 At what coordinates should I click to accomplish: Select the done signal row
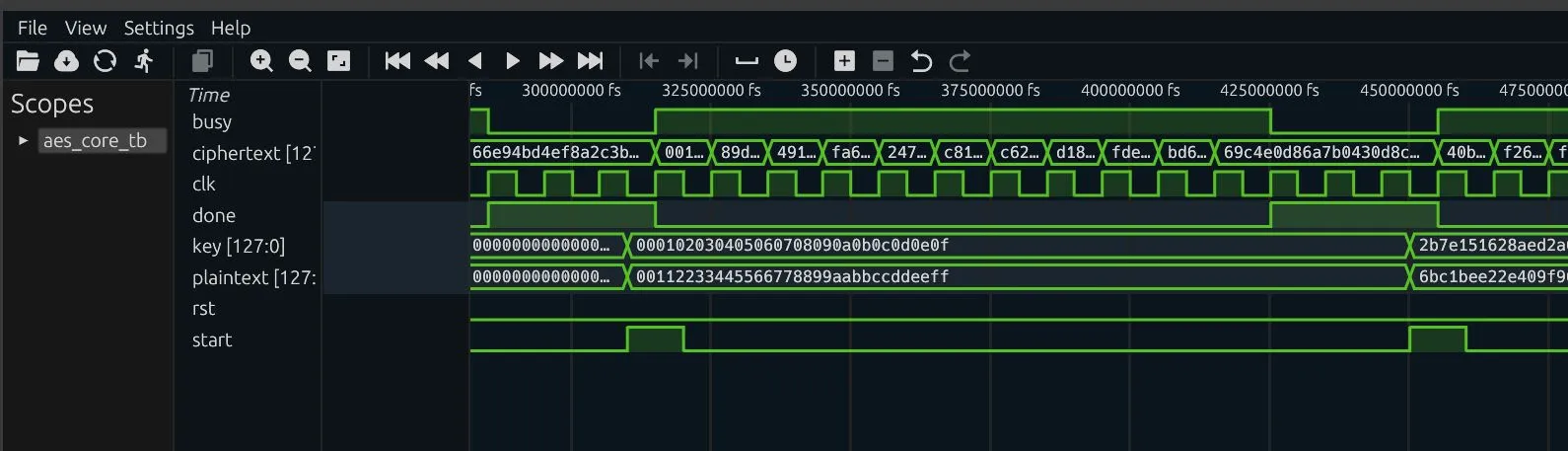[214, 215]
